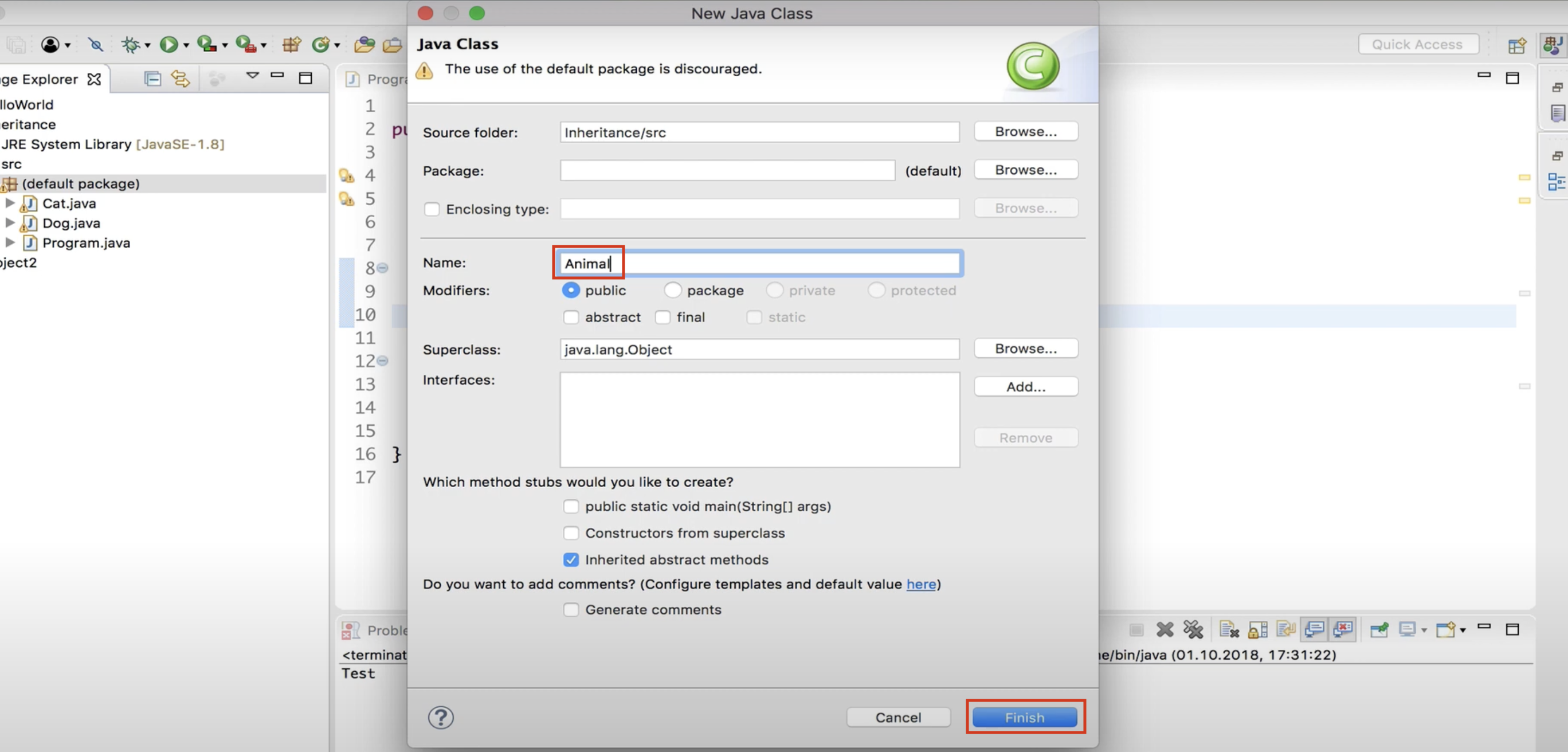The height and width of the screenshot is (752, 1568).
Task: Click the Finish button to create Animal class
Action: click(x=1026, y=717)
